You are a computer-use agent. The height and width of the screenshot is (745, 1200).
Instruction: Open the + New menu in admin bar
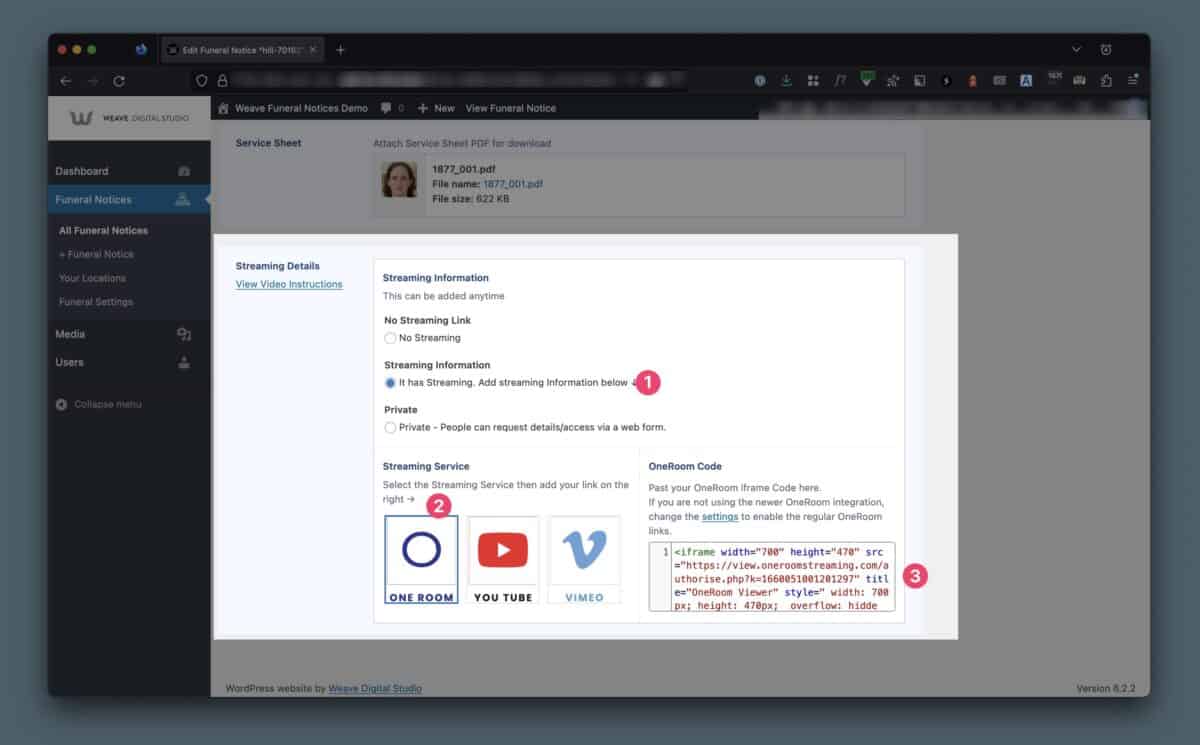(436, 108)
